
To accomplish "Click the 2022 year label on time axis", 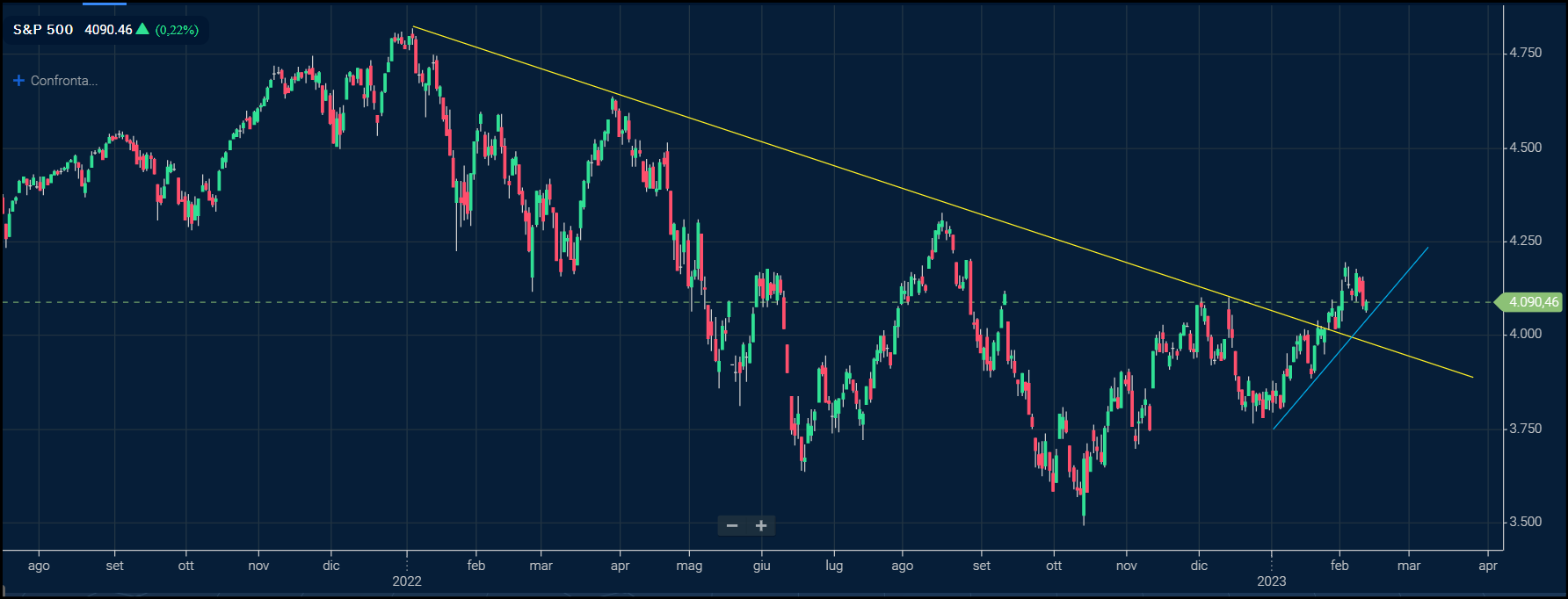I will tap(407, 581).
